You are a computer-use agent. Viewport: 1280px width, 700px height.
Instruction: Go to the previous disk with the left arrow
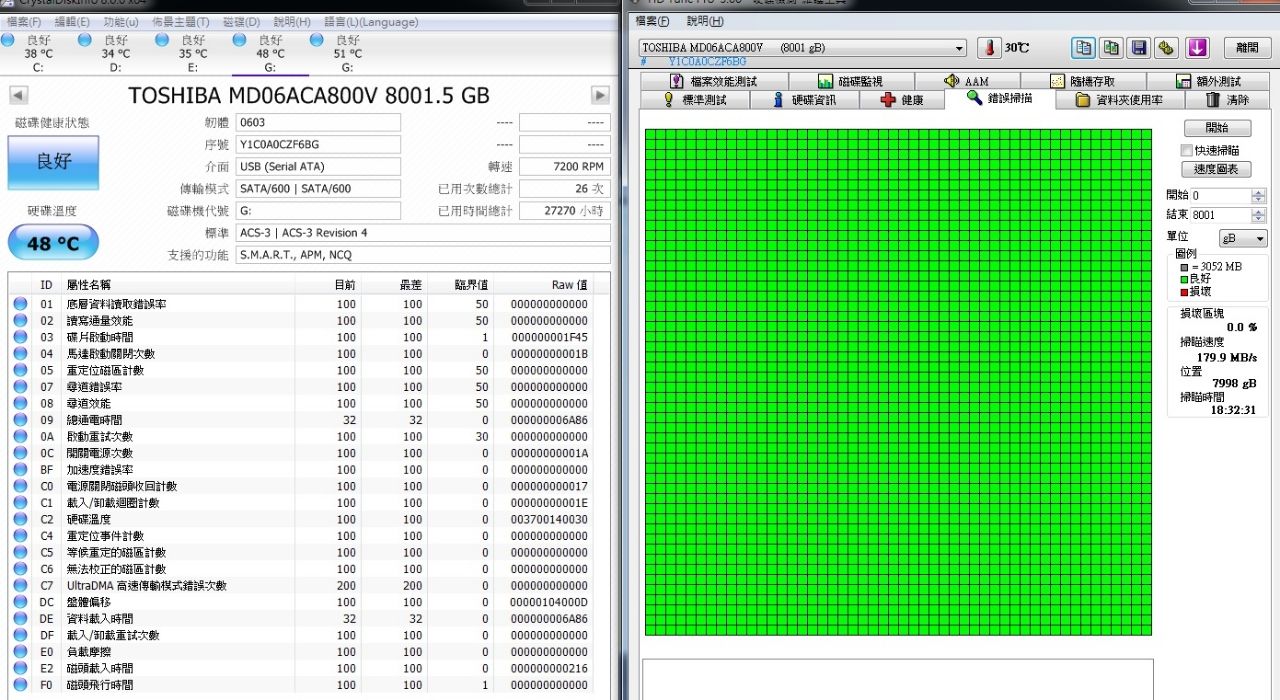coord(18,95)
